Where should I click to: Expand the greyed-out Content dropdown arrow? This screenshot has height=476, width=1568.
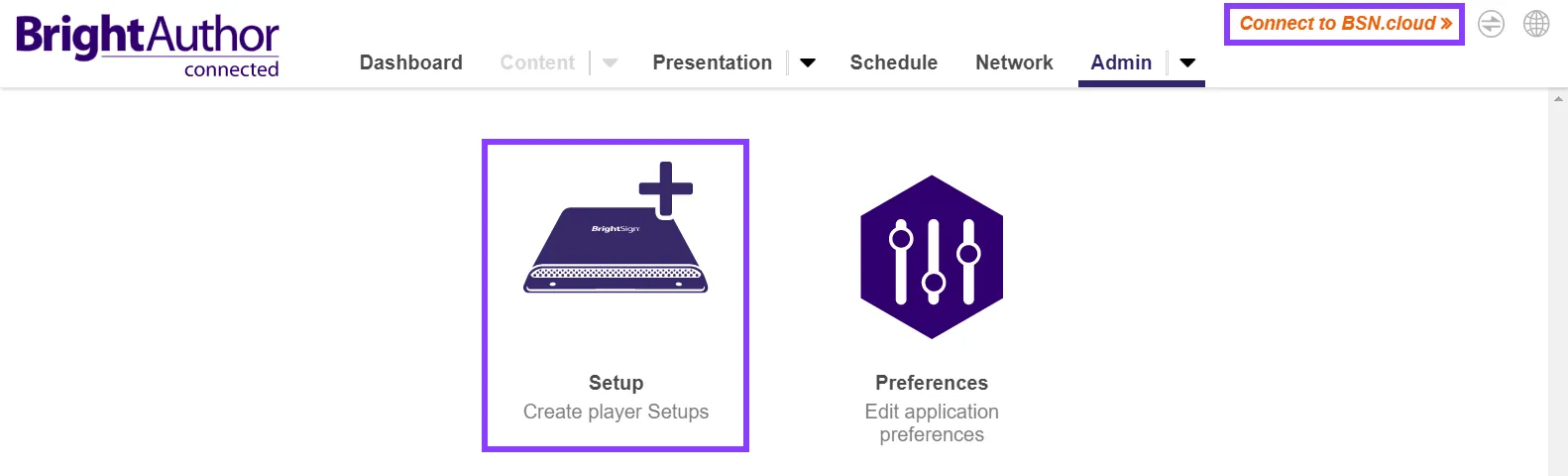point(611,62)
